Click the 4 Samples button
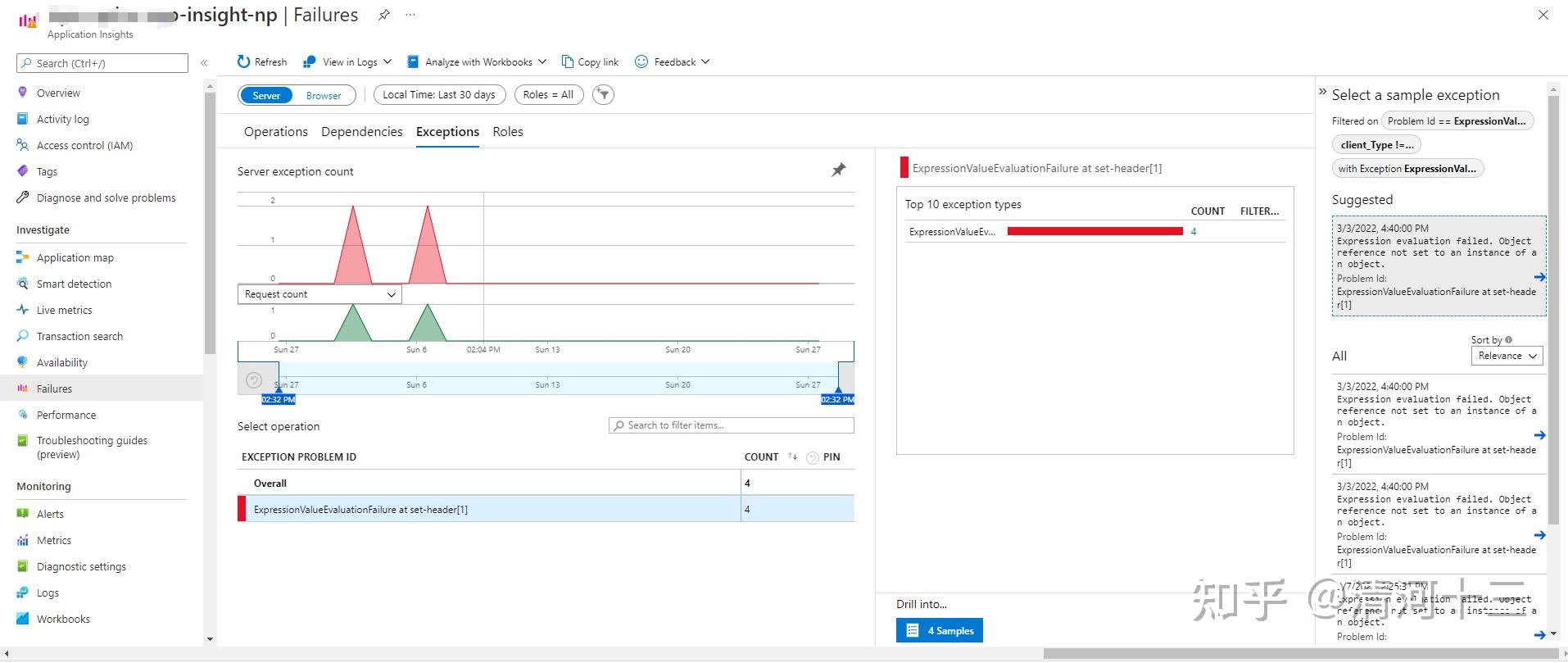This screenshot has height=663, width=1568. click(940, 630)
